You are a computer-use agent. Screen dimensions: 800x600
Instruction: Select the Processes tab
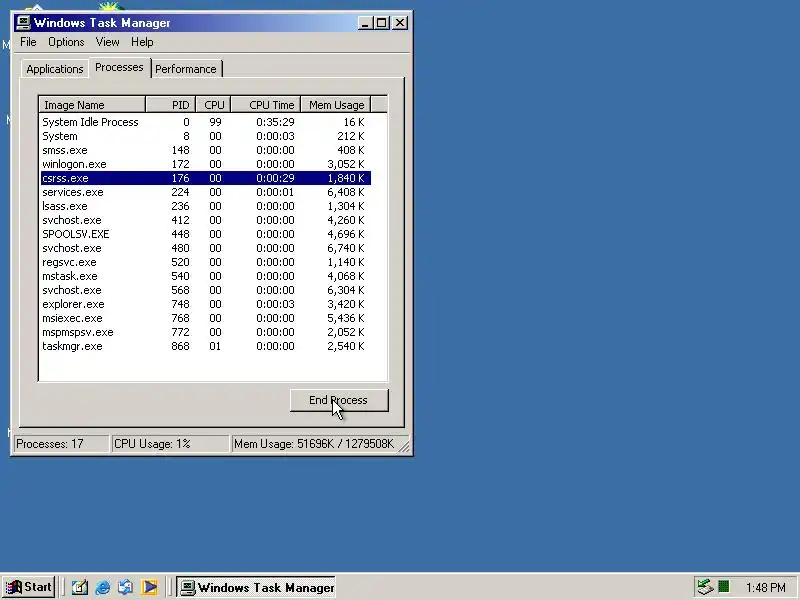[x=119, y=67]
